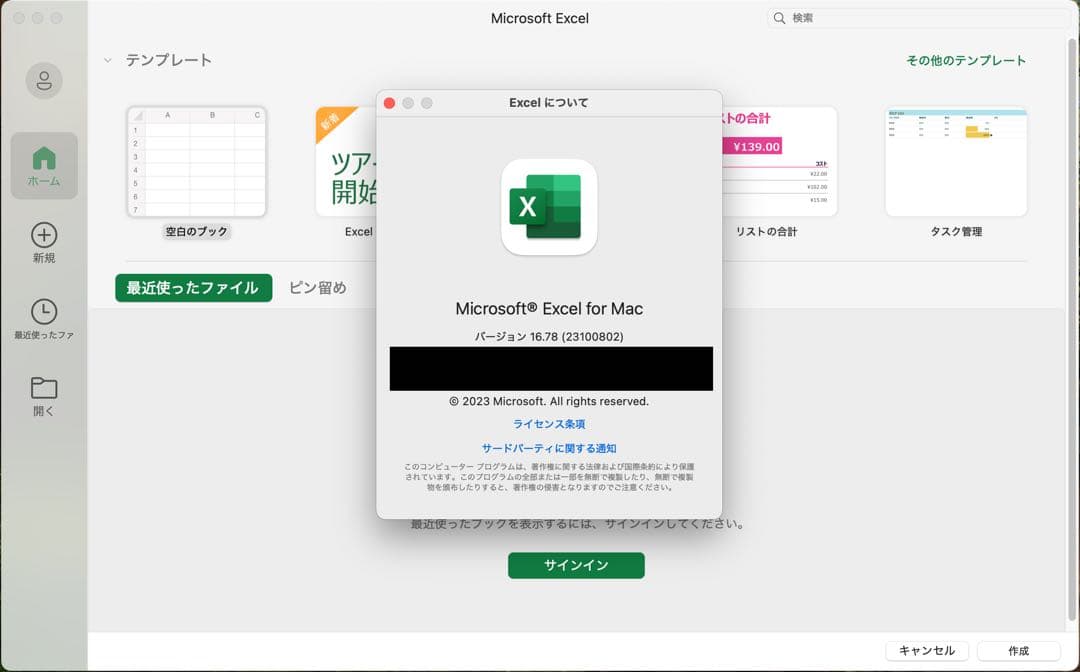Switch to 最近使ったファイル tab
The height and width of the screenshot is (672, 1080).
(194, 288)
